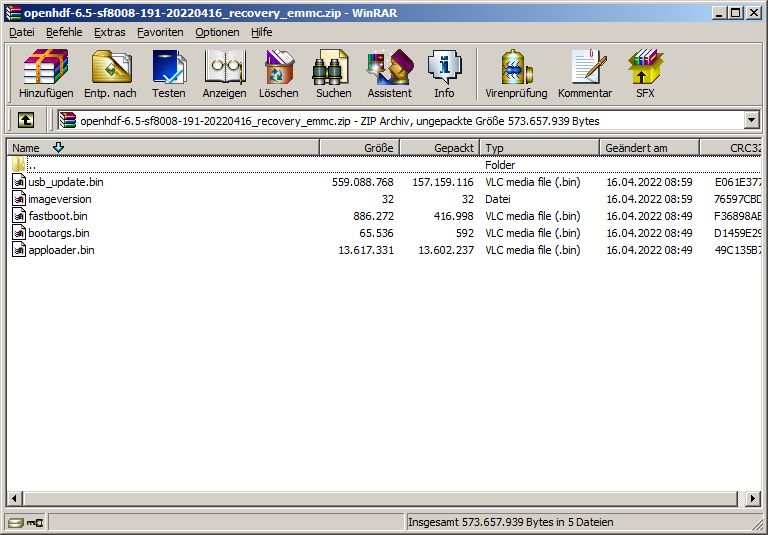Click size value 559.088.768
This screenshot has width=768, height=535.
[362, 182]
